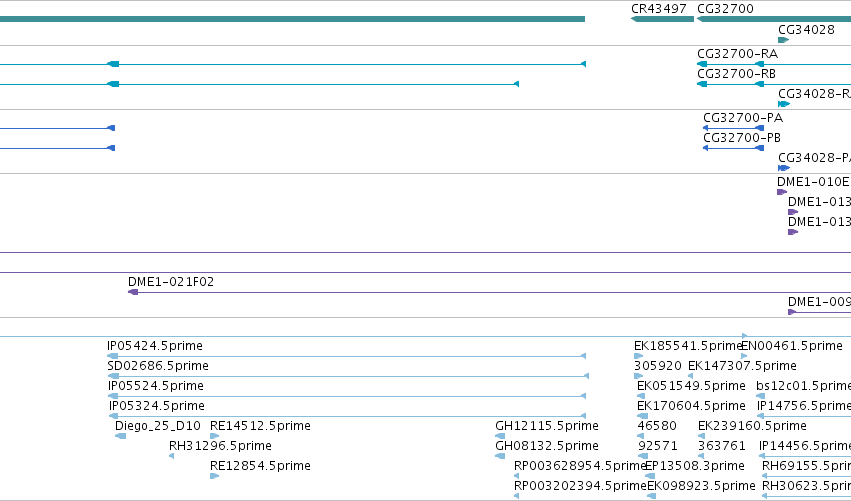Viewport: 851px width, 501px height.
Task: Select the RE12854.5prime label
Action: [x=260, y=466]
